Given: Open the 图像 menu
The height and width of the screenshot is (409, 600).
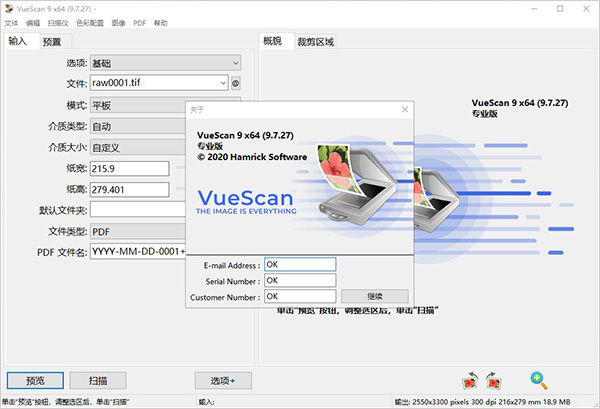Looking at the screenshot, I should 118,23.
